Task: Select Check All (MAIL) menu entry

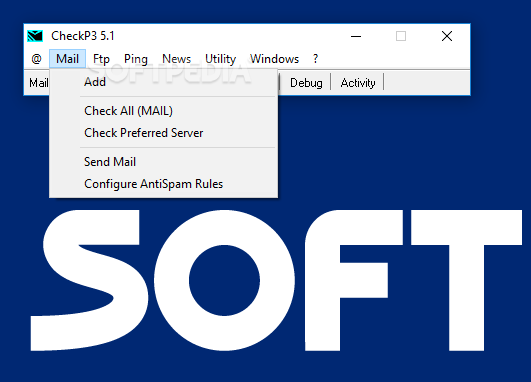Action: coord(164,111)
